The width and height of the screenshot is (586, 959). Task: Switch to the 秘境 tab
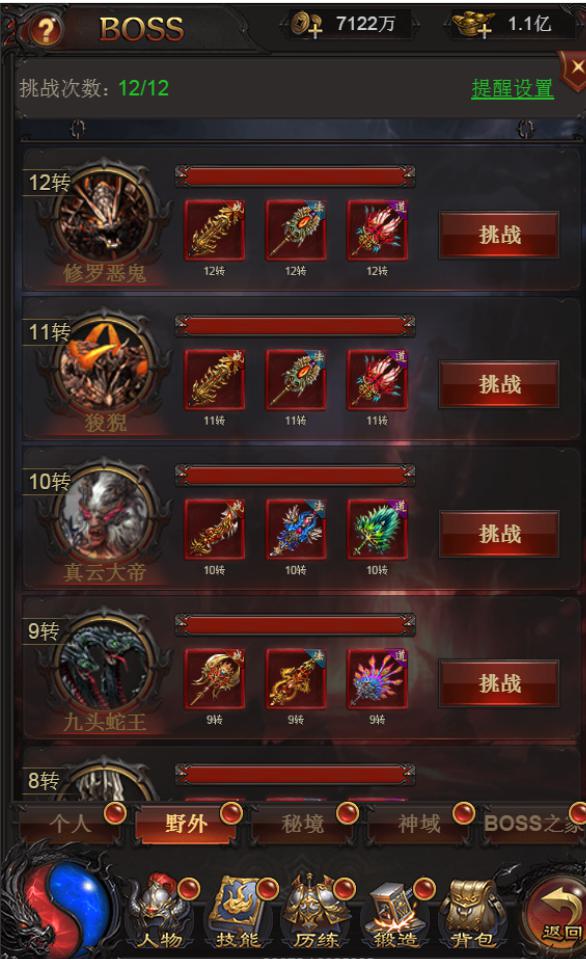point(302,824)
